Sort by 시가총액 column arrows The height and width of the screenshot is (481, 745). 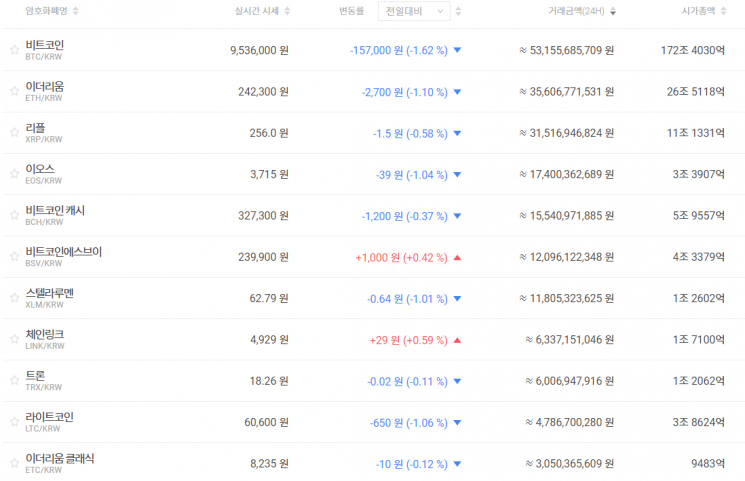click(x=723, y=11)
